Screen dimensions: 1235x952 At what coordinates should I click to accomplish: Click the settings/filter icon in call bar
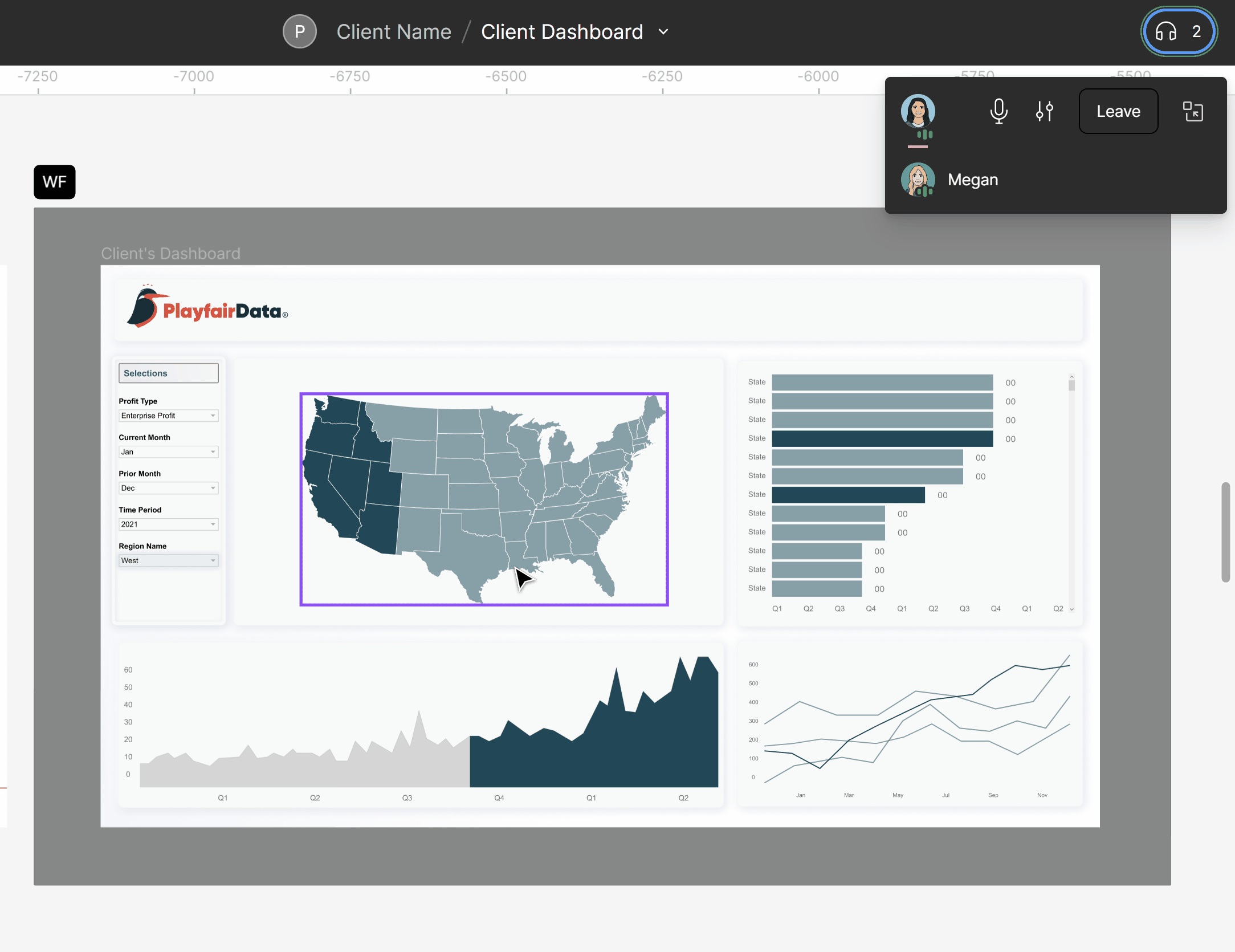[1045, 109]
